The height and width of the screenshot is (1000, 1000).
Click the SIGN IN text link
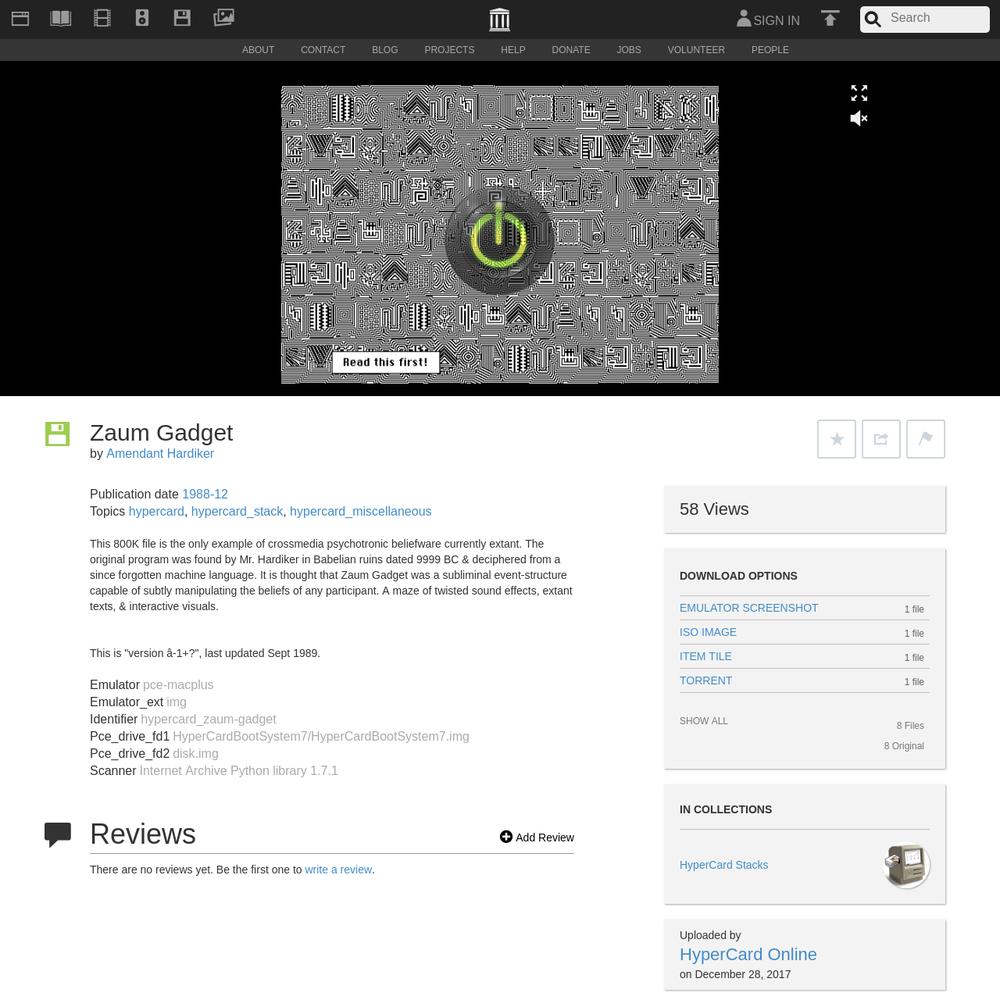[776, 20]
